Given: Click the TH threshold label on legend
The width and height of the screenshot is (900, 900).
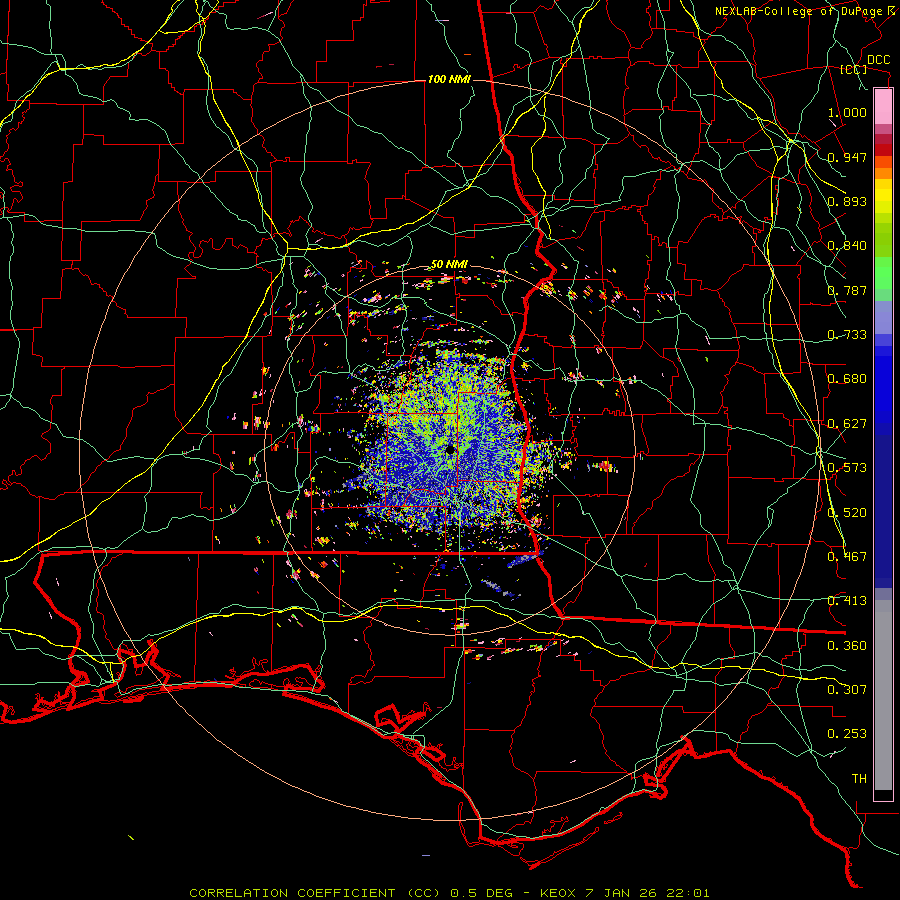Looking at the screenshot, I should point(859,779).
